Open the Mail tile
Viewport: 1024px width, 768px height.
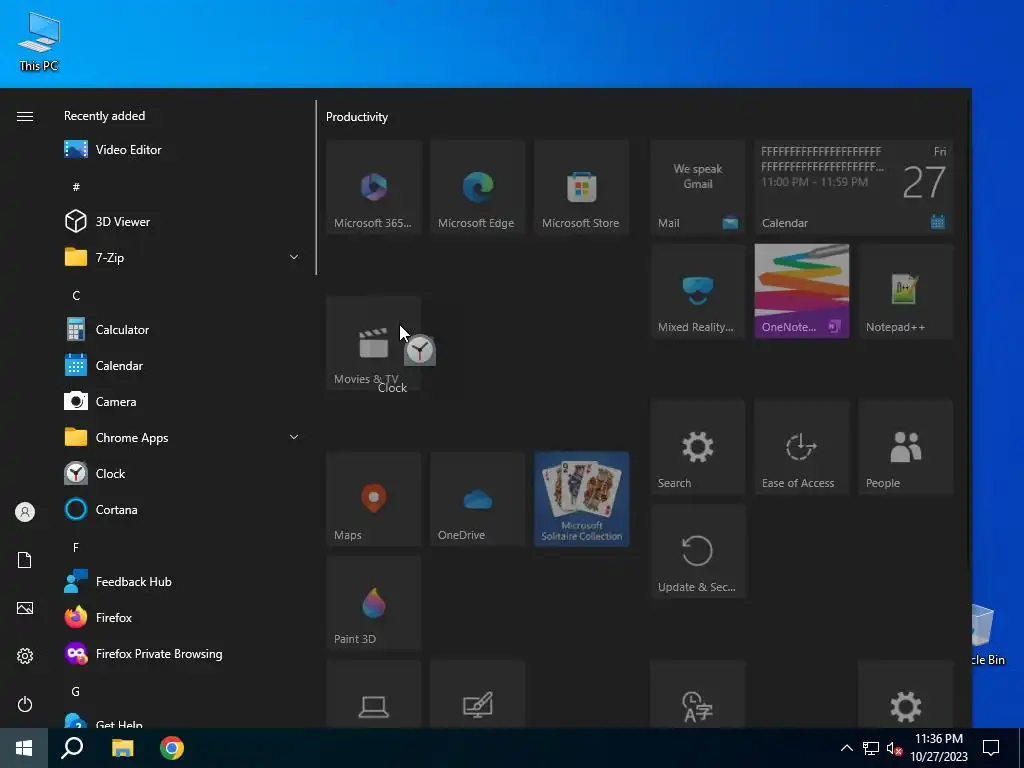pos(697,187)
